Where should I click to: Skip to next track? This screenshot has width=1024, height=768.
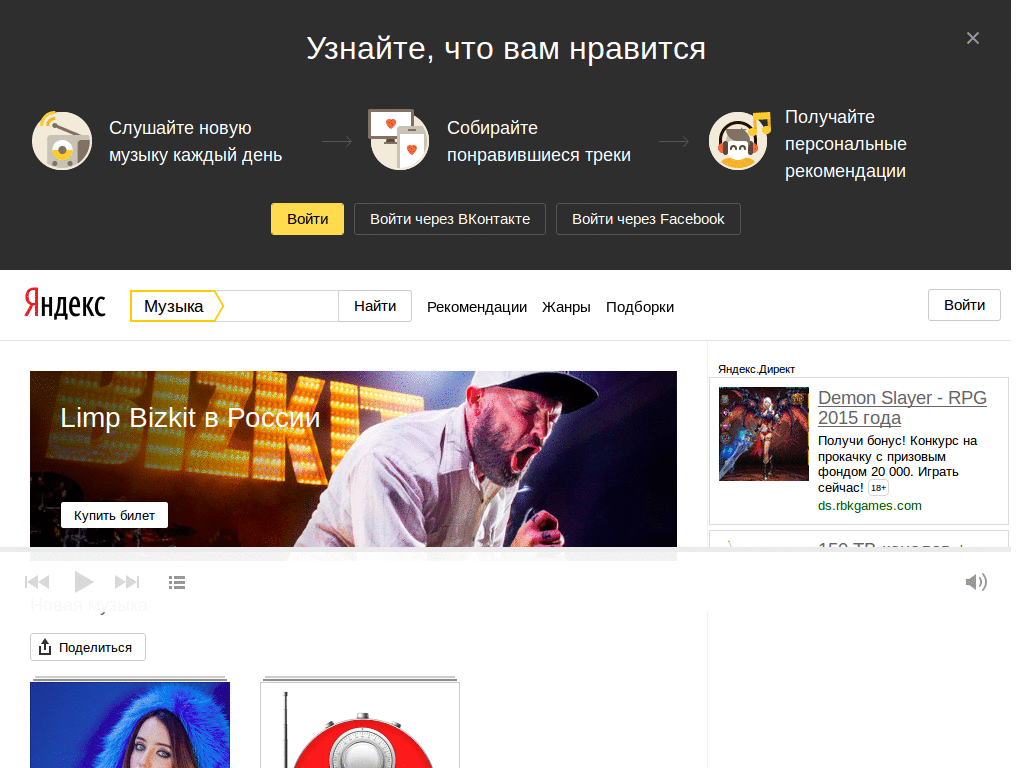pos(127,582)
